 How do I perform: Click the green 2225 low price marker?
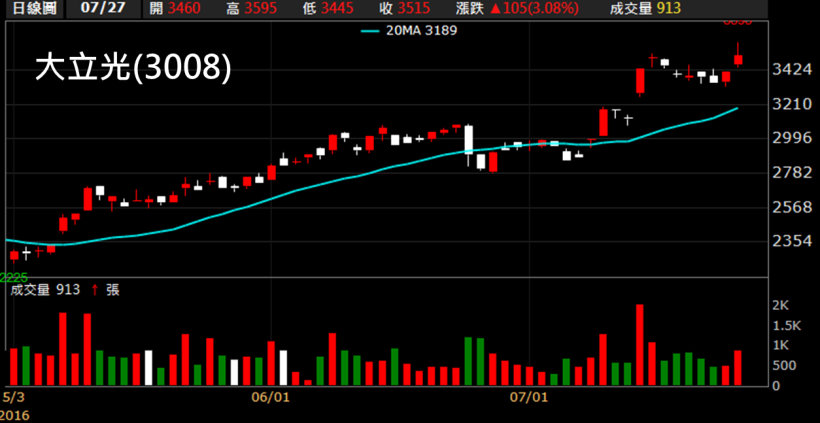click(14, 277)
